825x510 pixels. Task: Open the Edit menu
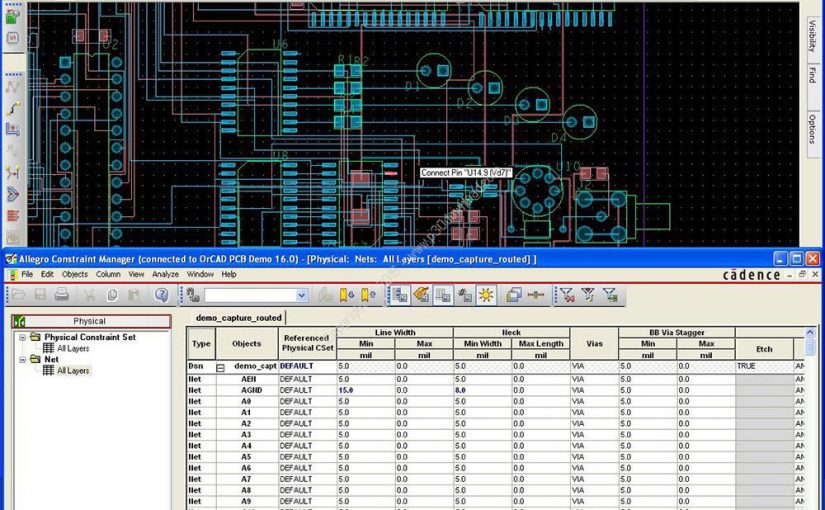pos(47,274)
